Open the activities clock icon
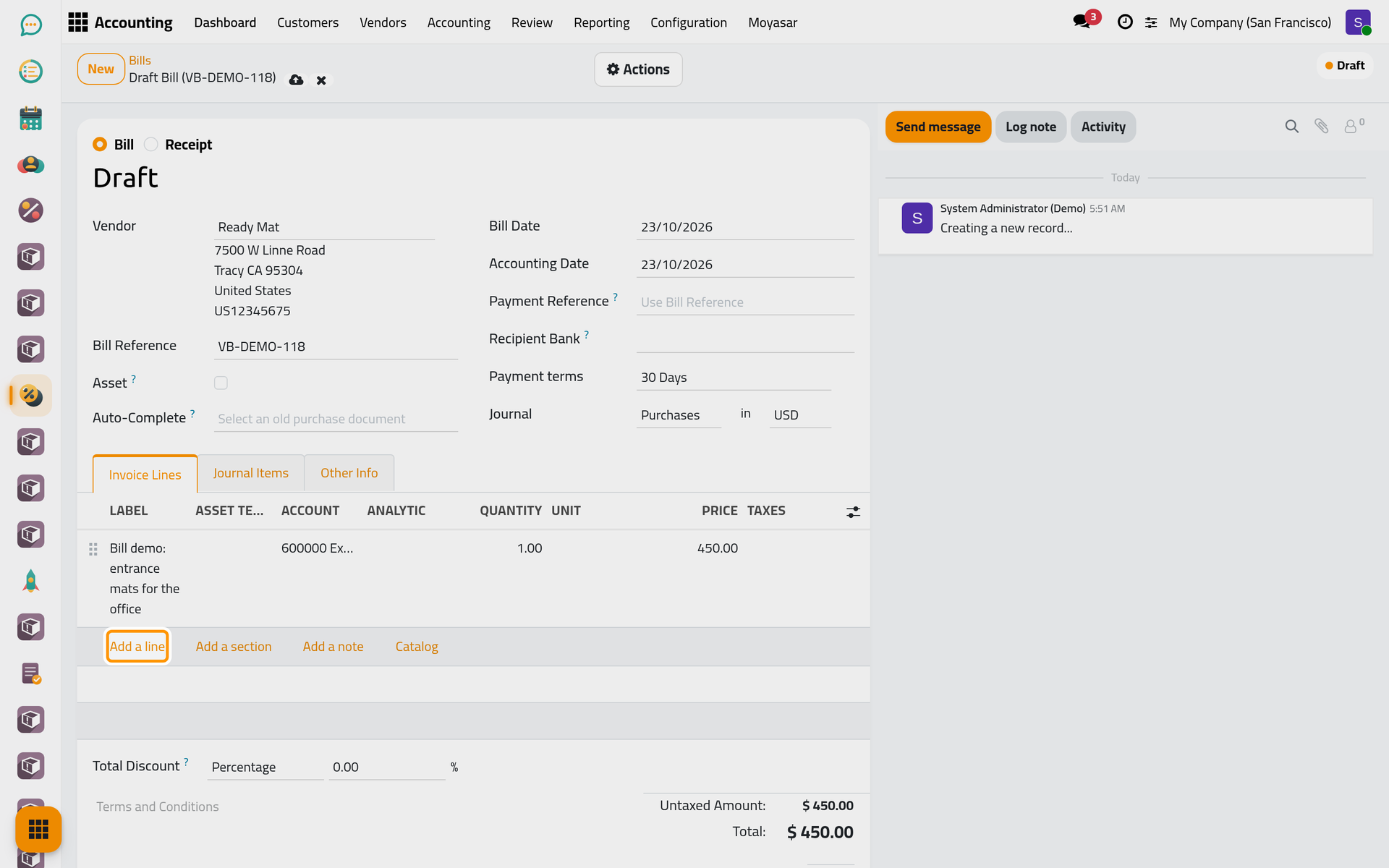 pos(1125,22)
